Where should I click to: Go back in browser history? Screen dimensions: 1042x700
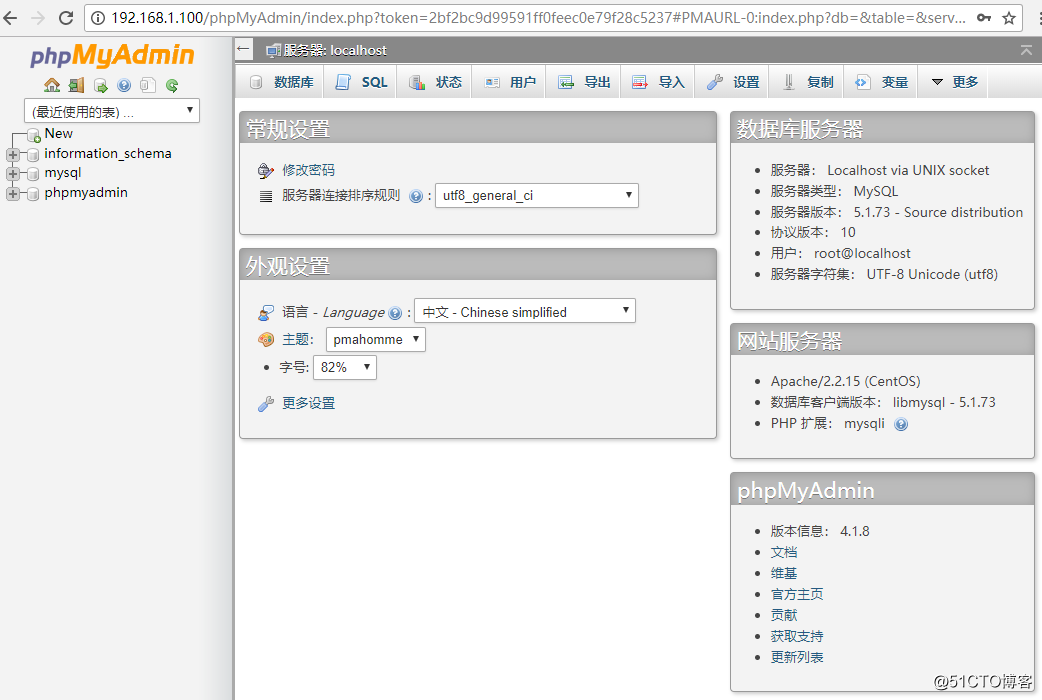click(11, 18)
